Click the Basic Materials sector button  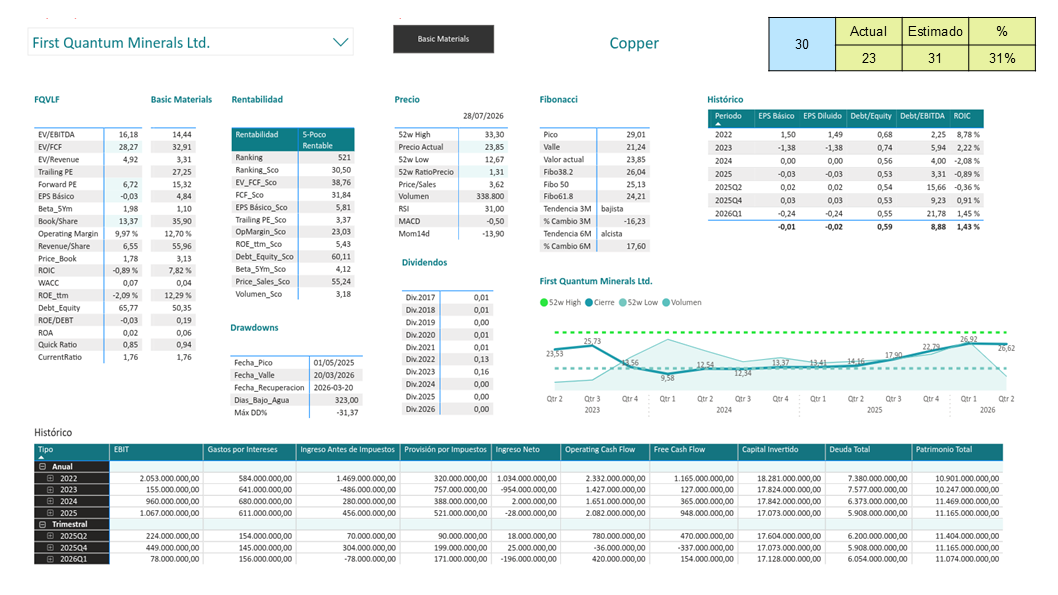pyautogui.click(x=443, y=39)
